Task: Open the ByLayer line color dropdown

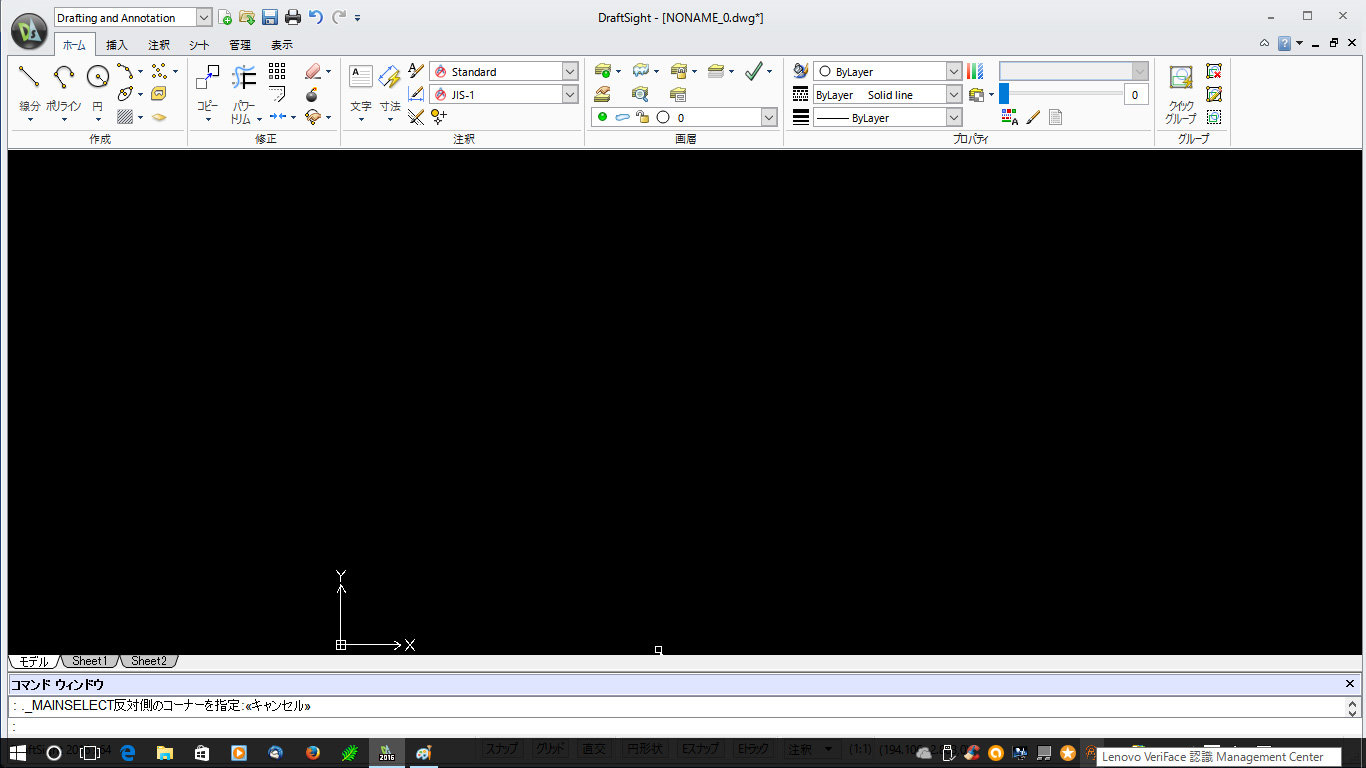Action: 954,71
